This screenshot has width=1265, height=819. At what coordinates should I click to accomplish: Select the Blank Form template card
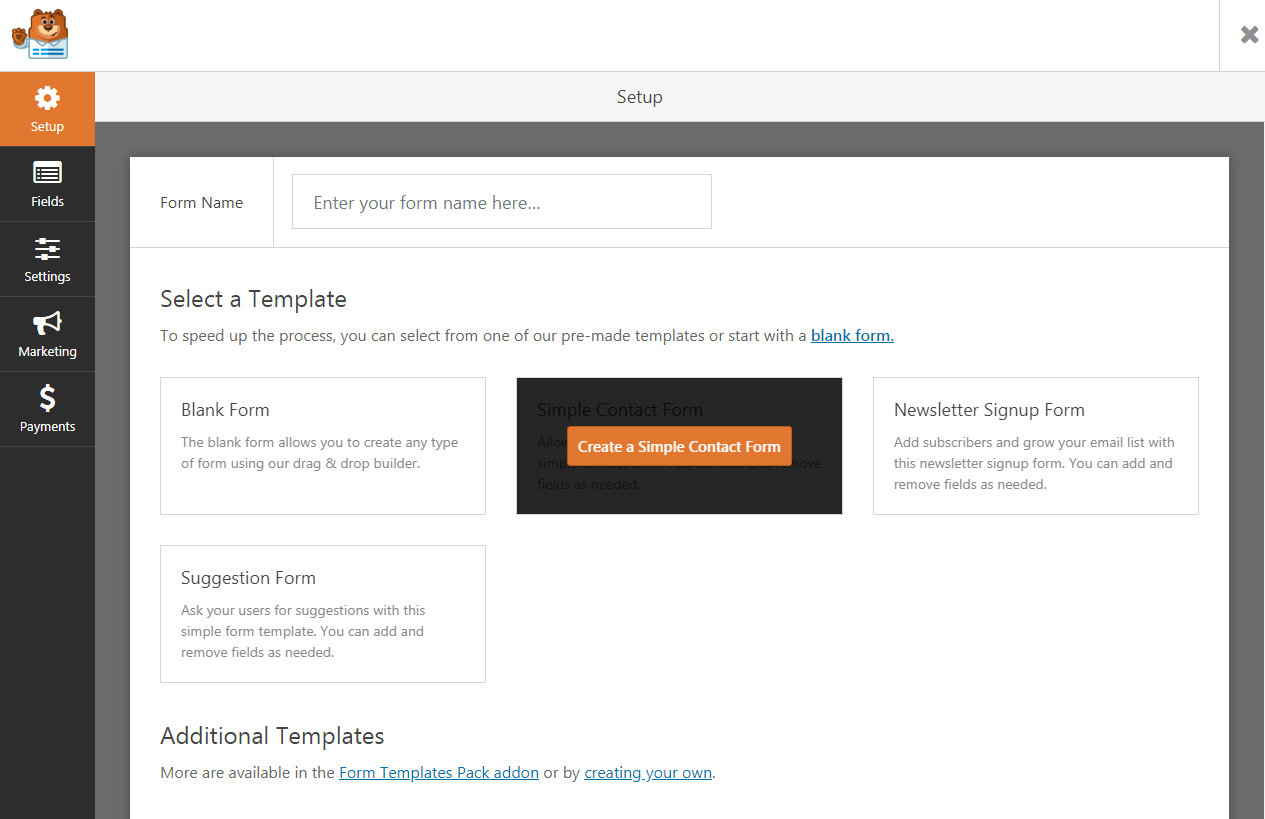point(323,446)
